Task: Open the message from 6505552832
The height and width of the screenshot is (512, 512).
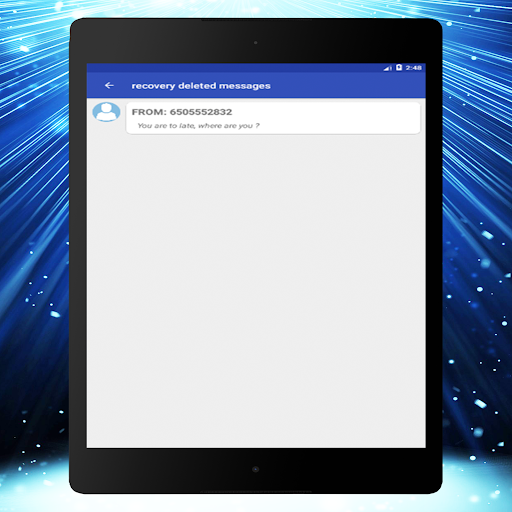Action: [x=273, y=118]
